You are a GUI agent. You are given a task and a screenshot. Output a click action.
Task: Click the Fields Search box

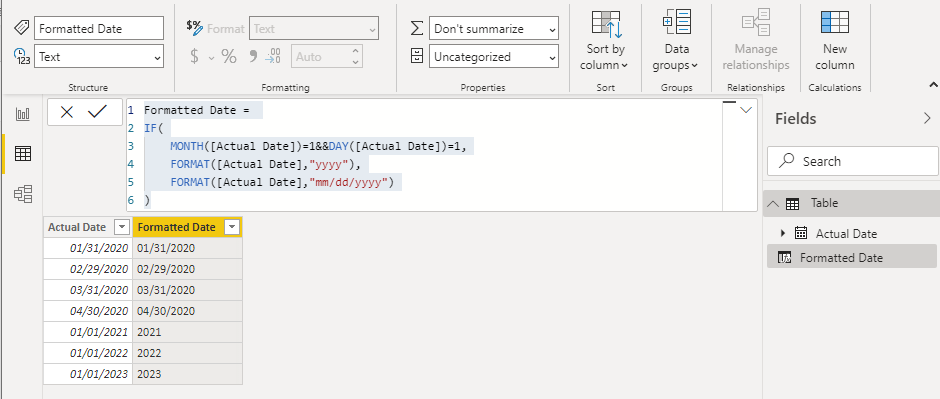click(852, 161)
